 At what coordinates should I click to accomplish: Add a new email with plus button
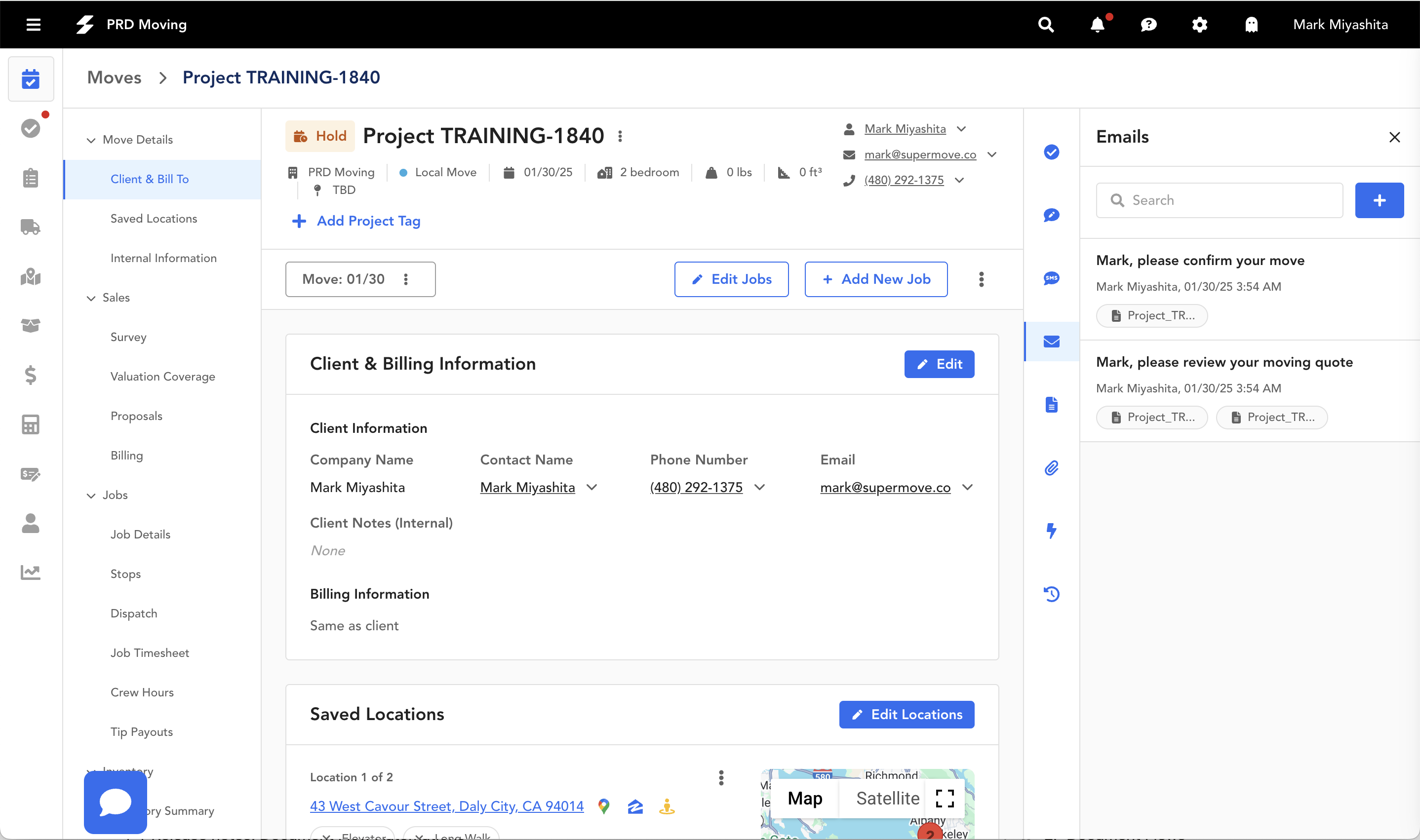click(1379, 200)
